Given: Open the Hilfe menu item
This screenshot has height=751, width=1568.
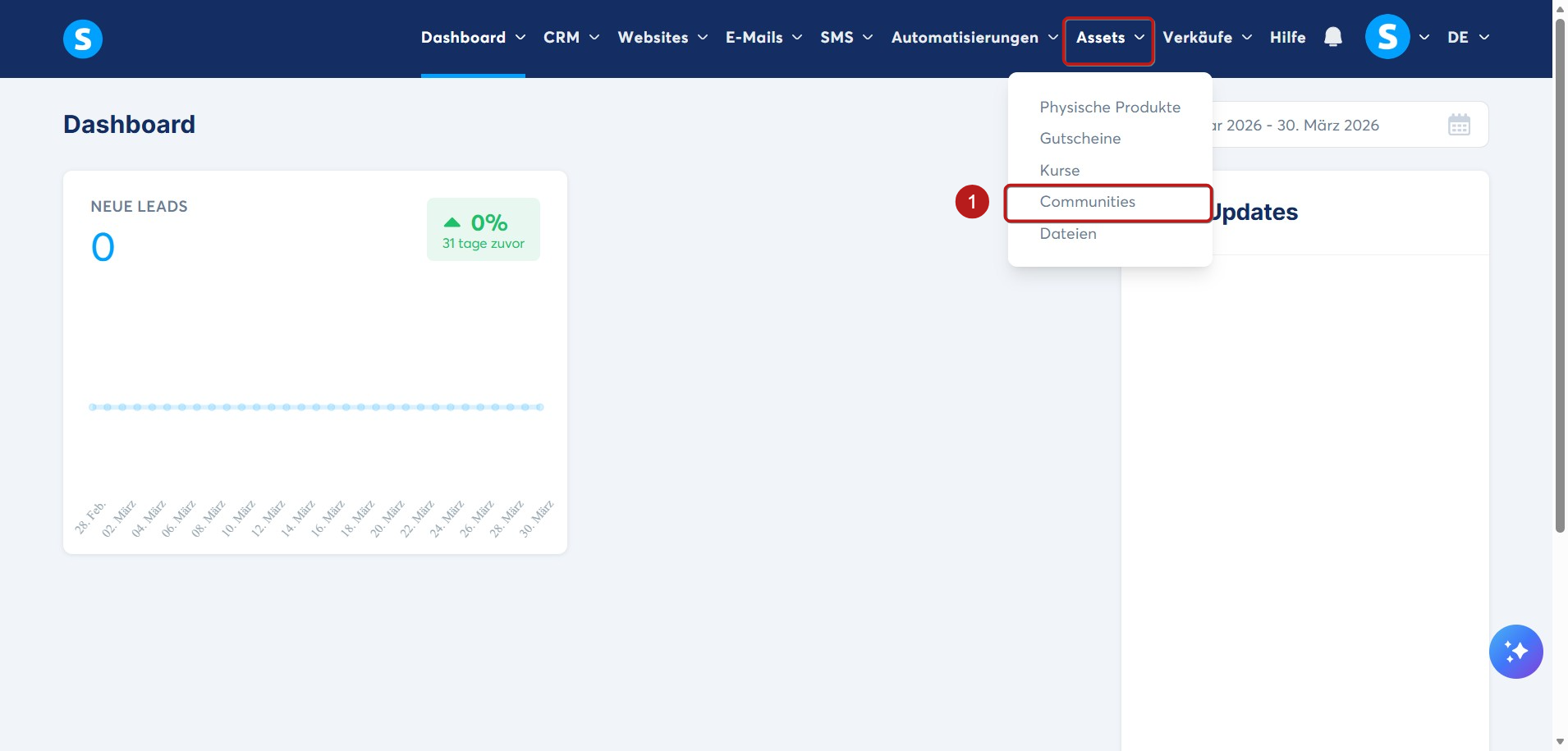Looking at the screenshot, I should [x=1287, y=37].
